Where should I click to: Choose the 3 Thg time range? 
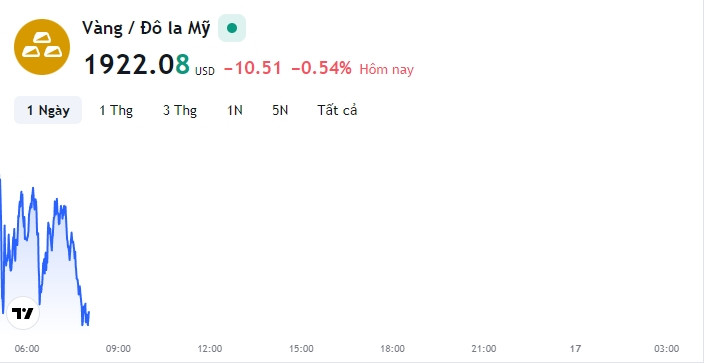point(180,110)
